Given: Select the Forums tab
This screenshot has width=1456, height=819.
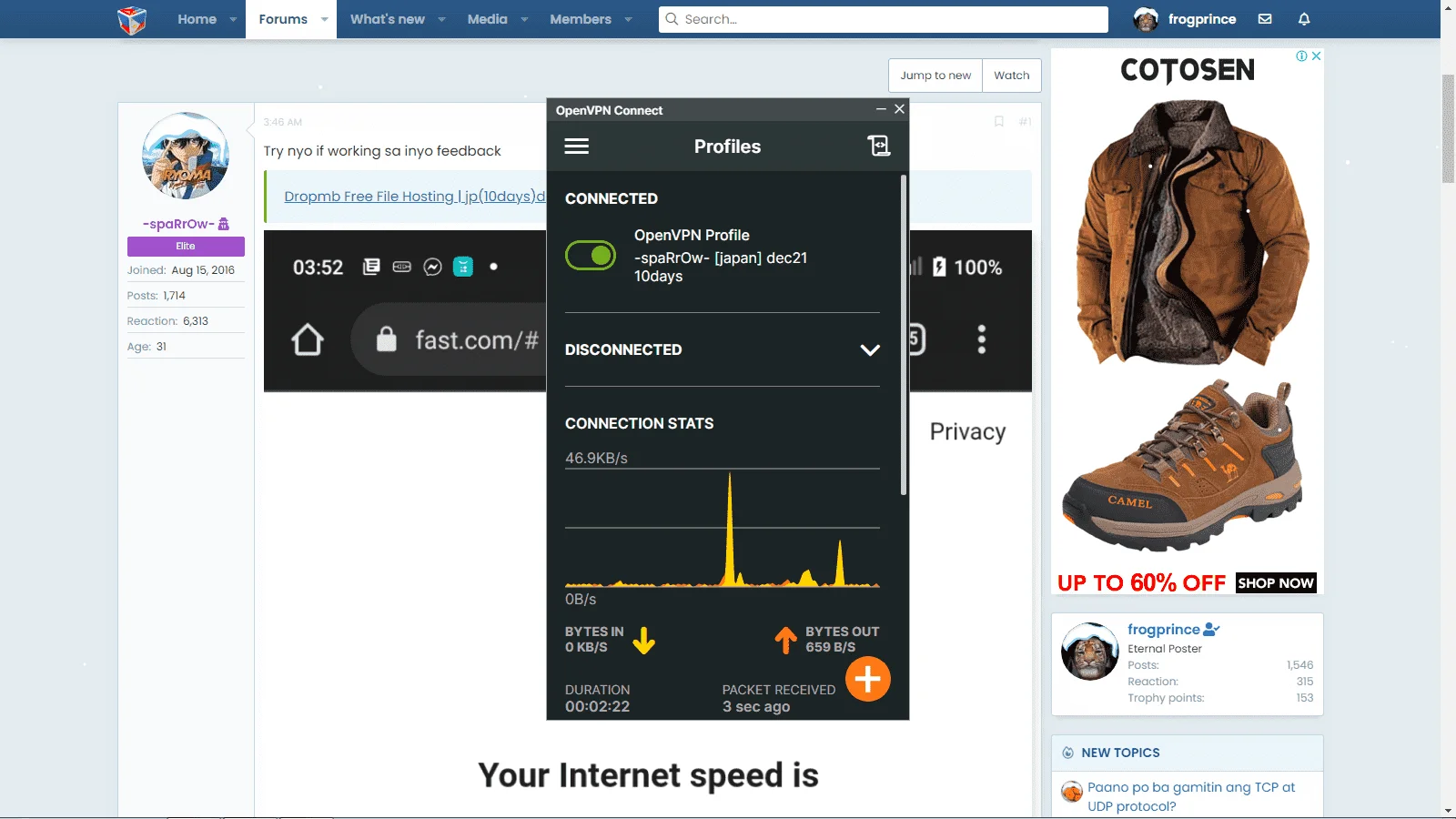Looking at the screenshot, I should coord(283,19).
